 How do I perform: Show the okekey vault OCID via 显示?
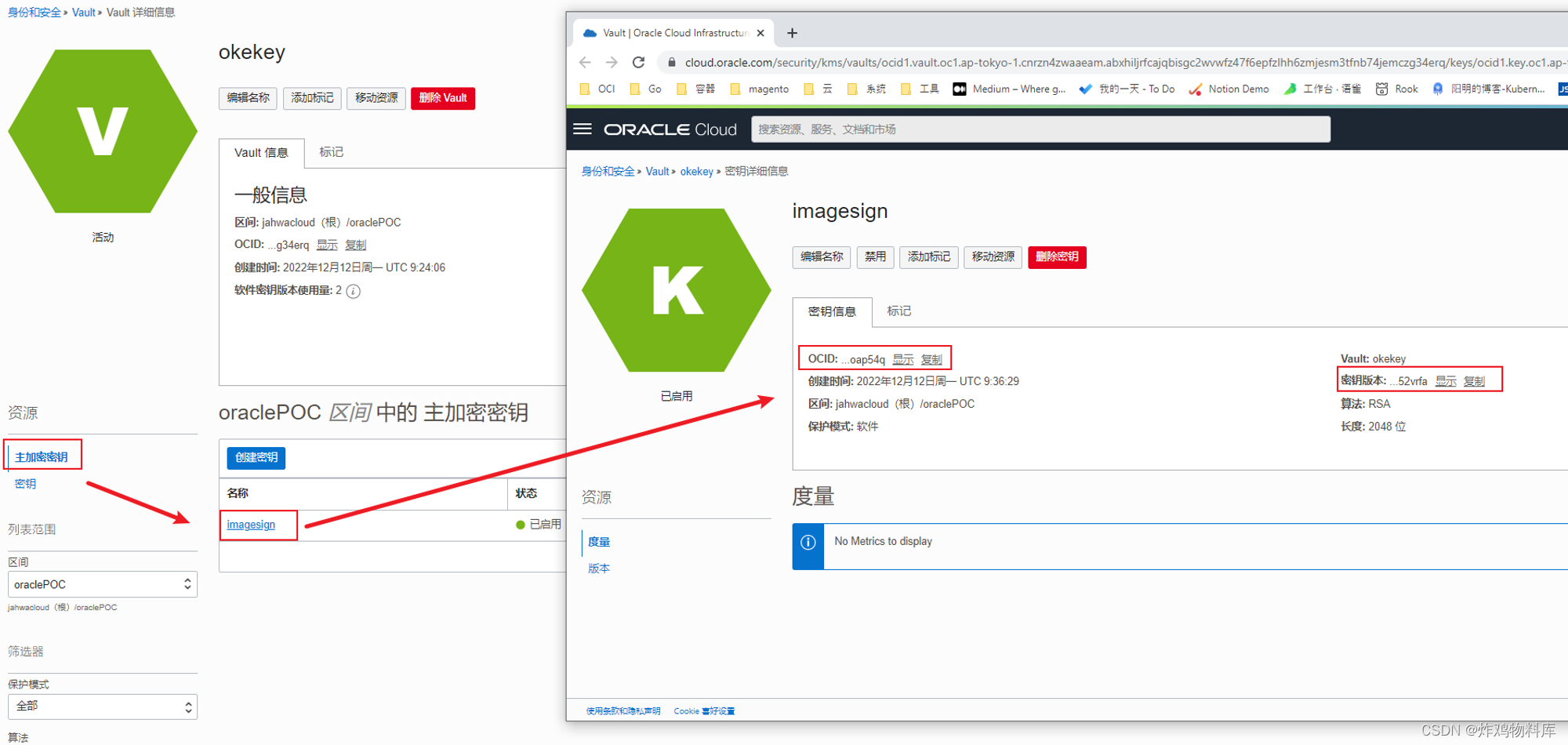tap(327, 245)
